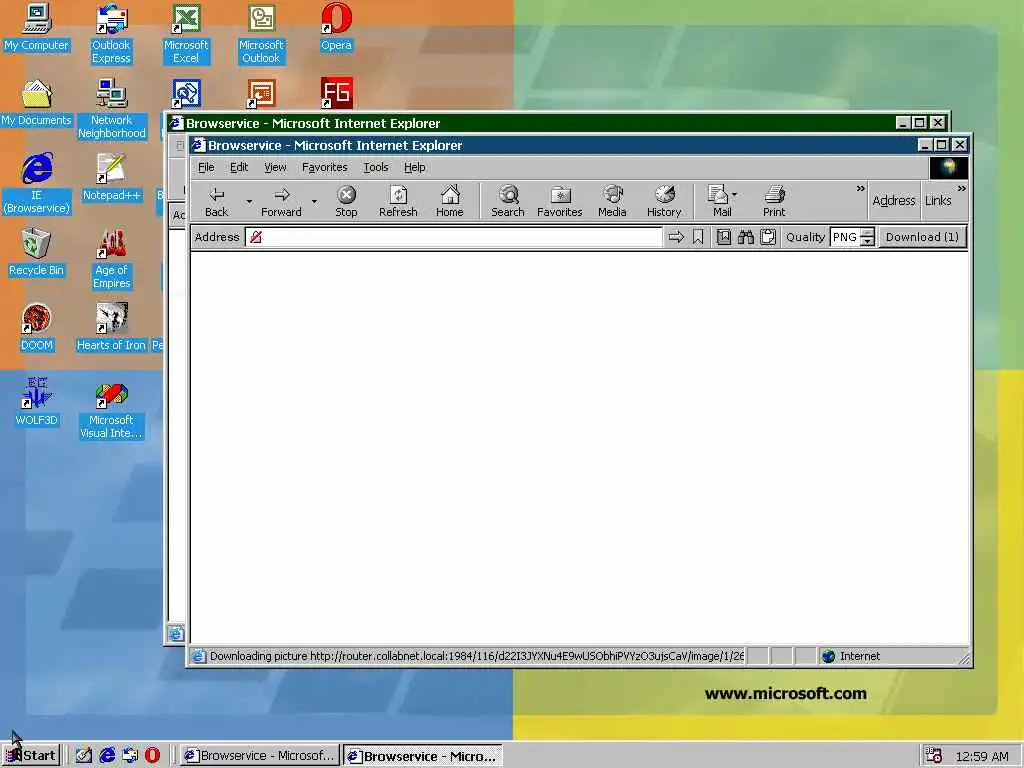The height and width of the screenshot is (768, 1024).
Task: Click the Forward toolbar button
Action: [x=281, y=201]
